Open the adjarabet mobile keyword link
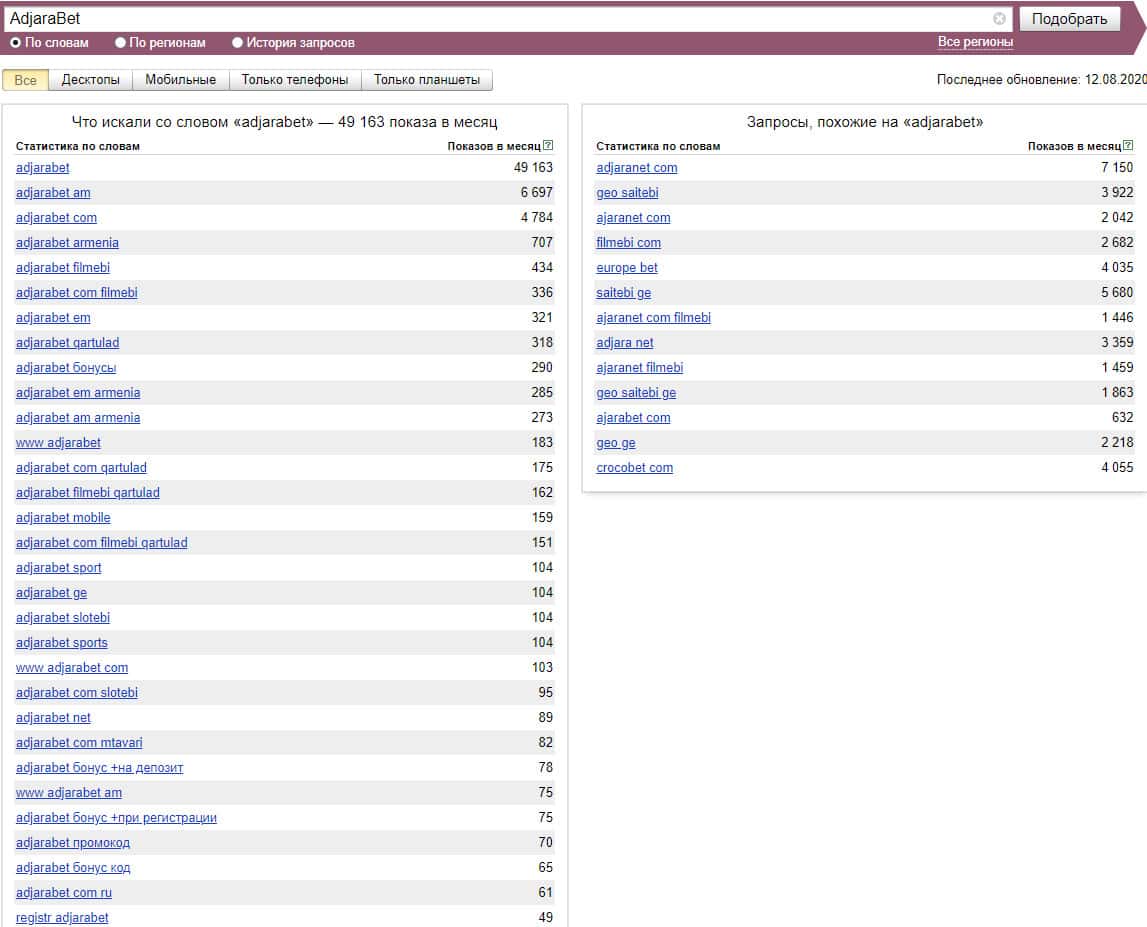 [x=63, y=518]
